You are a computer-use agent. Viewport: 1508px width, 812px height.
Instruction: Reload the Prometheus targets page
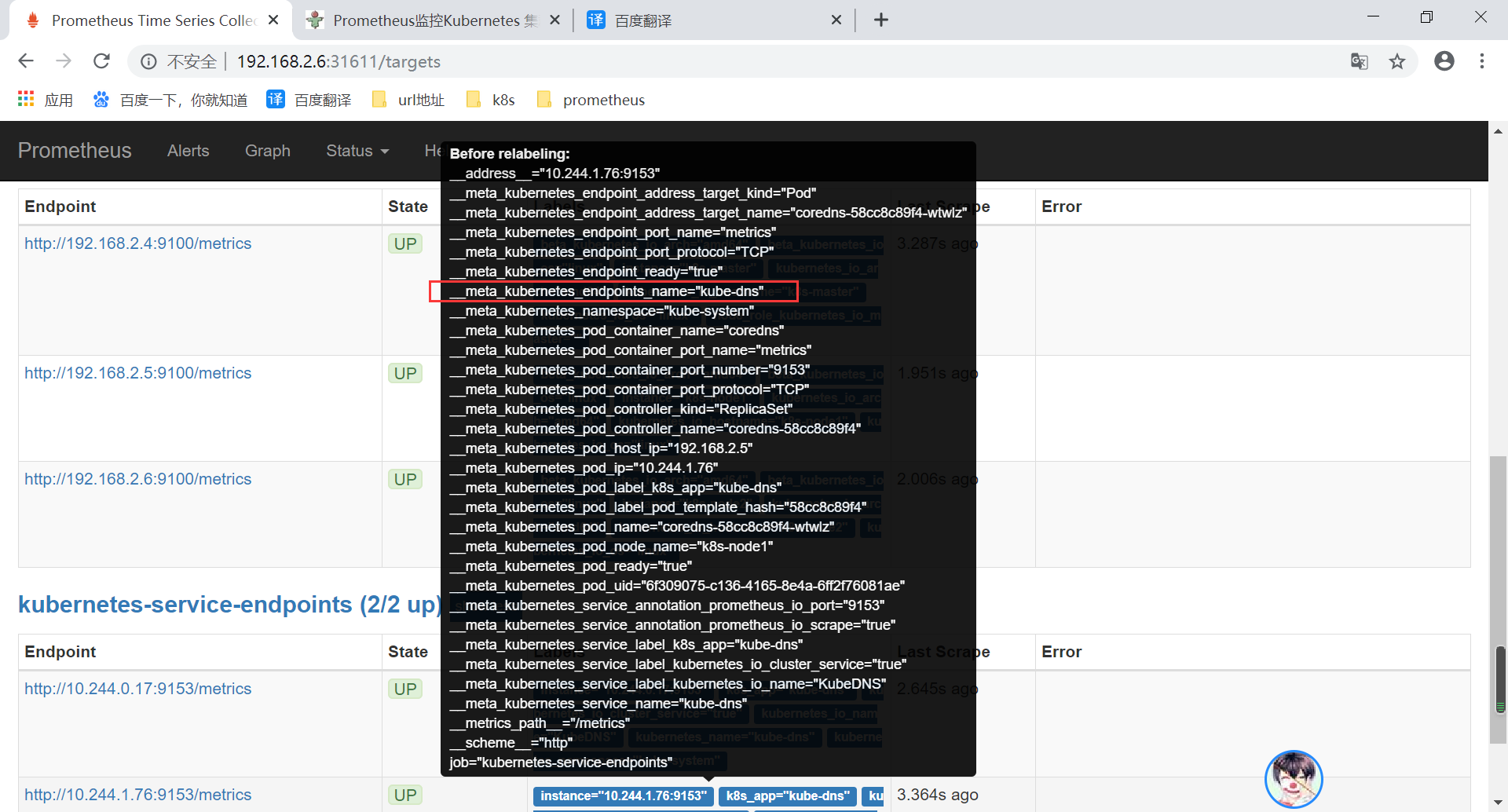101,61
